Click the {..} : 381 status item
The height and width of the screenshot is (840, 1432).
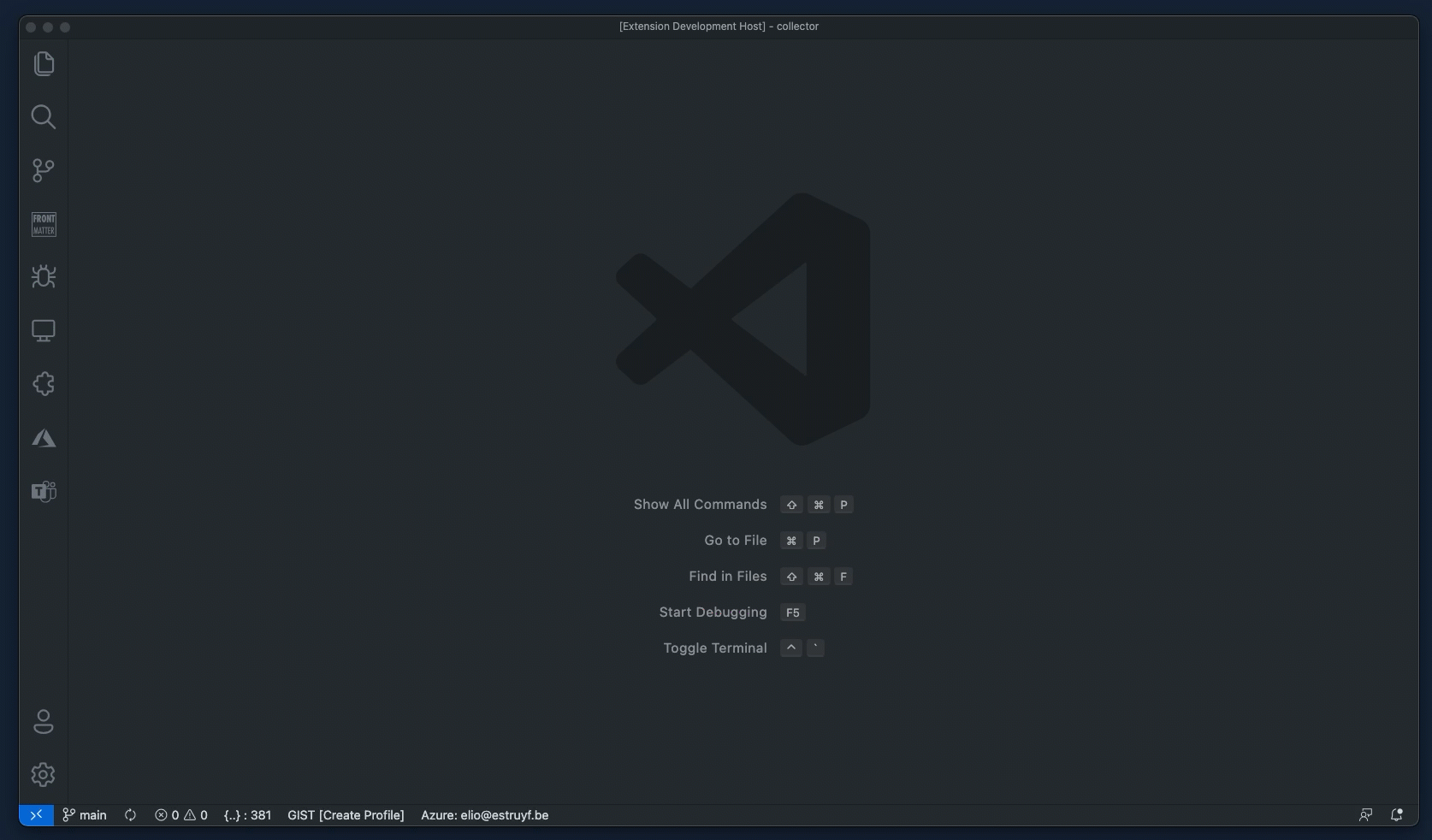click(247, 815)
